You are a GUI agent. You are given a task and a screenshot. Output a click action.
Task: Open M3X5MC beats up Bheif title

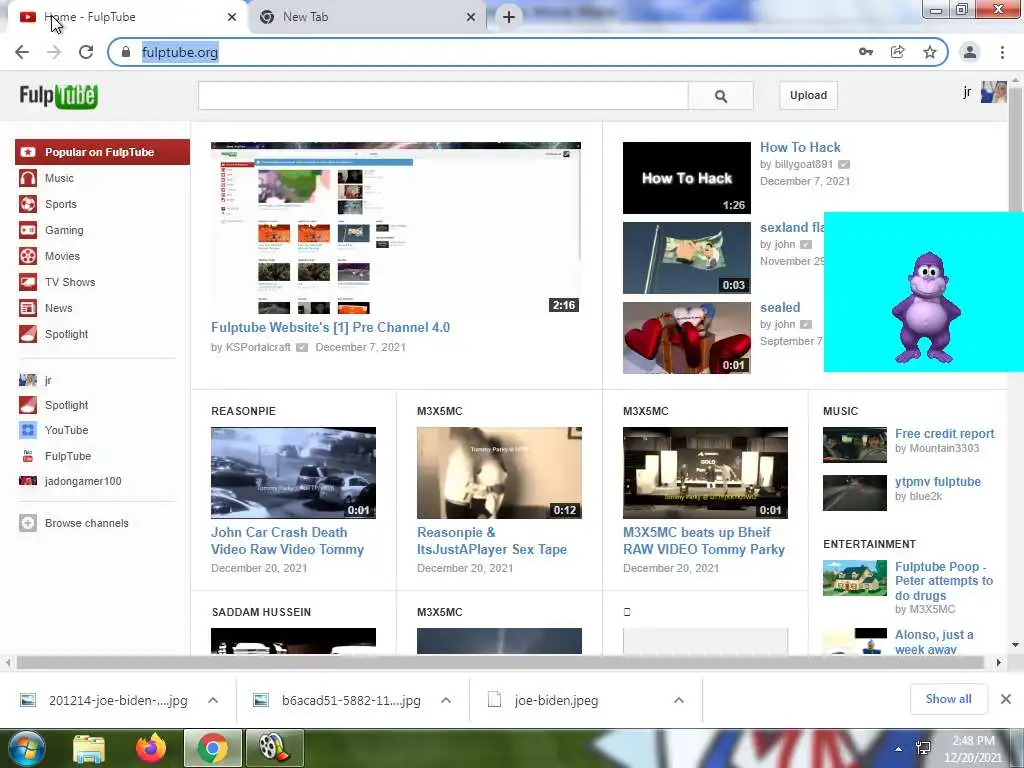(704, 541)
